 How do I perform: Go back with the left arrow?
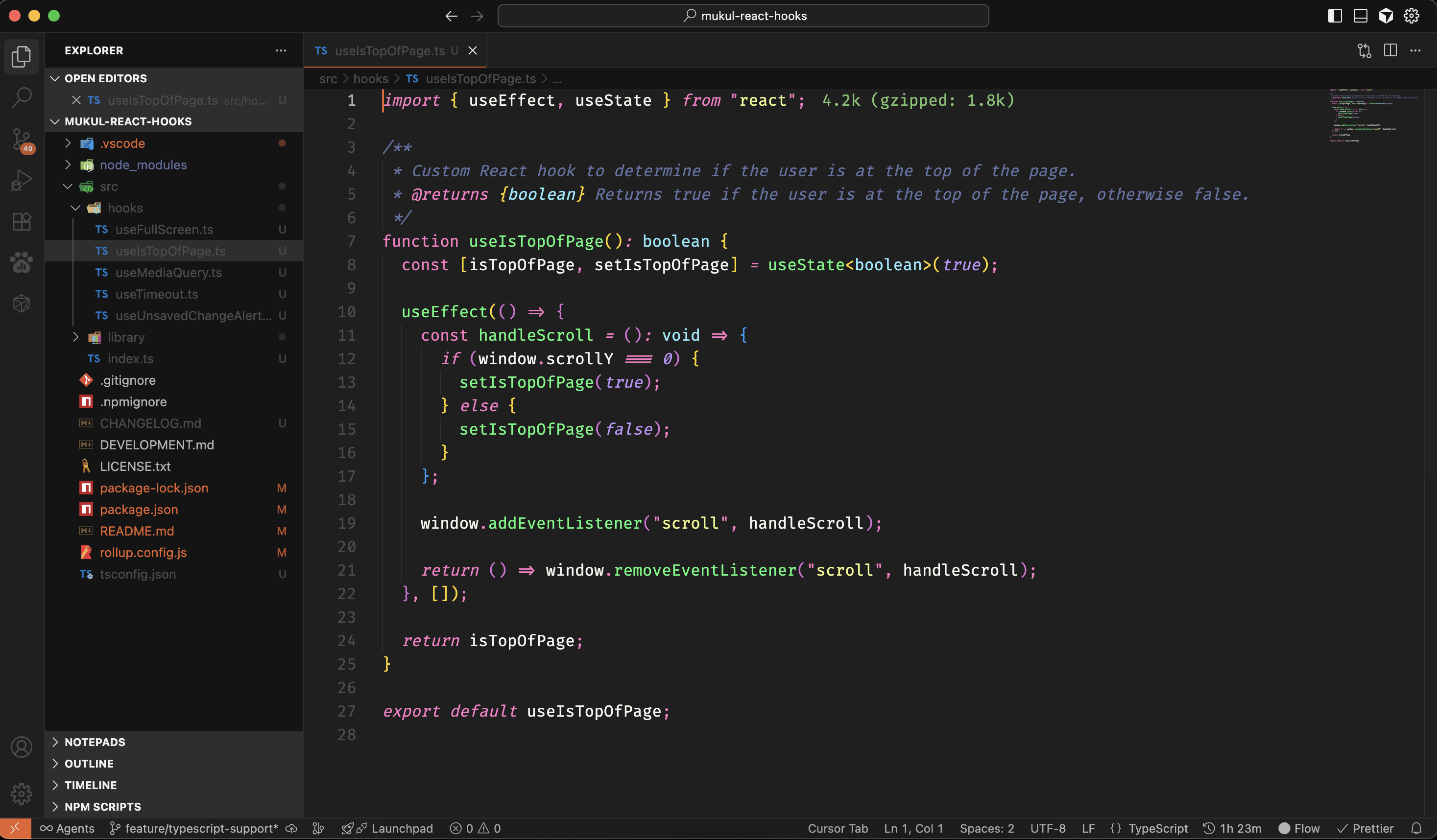click(451, 16)
